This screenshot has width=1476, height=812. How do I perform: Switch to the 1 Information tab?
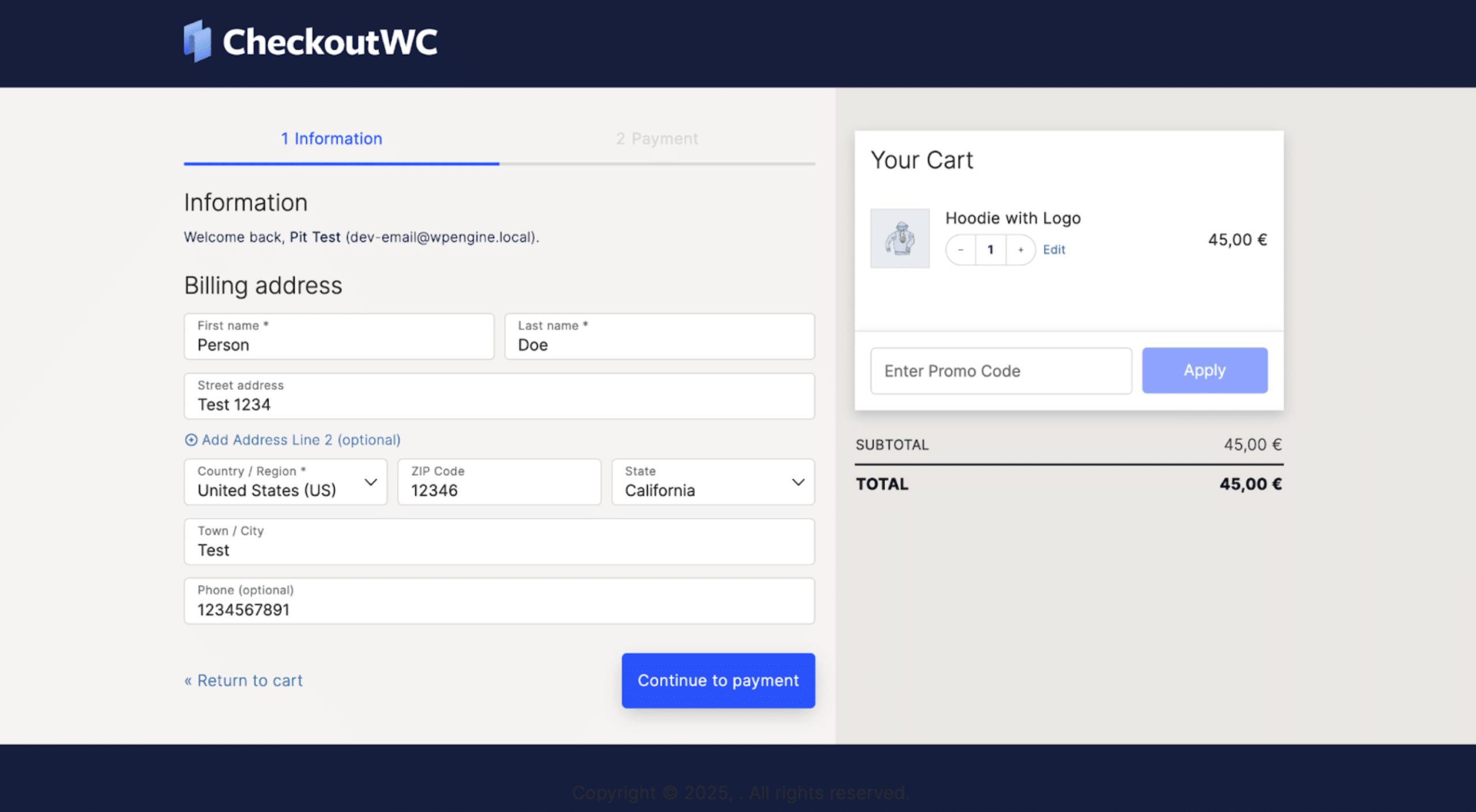332,139
